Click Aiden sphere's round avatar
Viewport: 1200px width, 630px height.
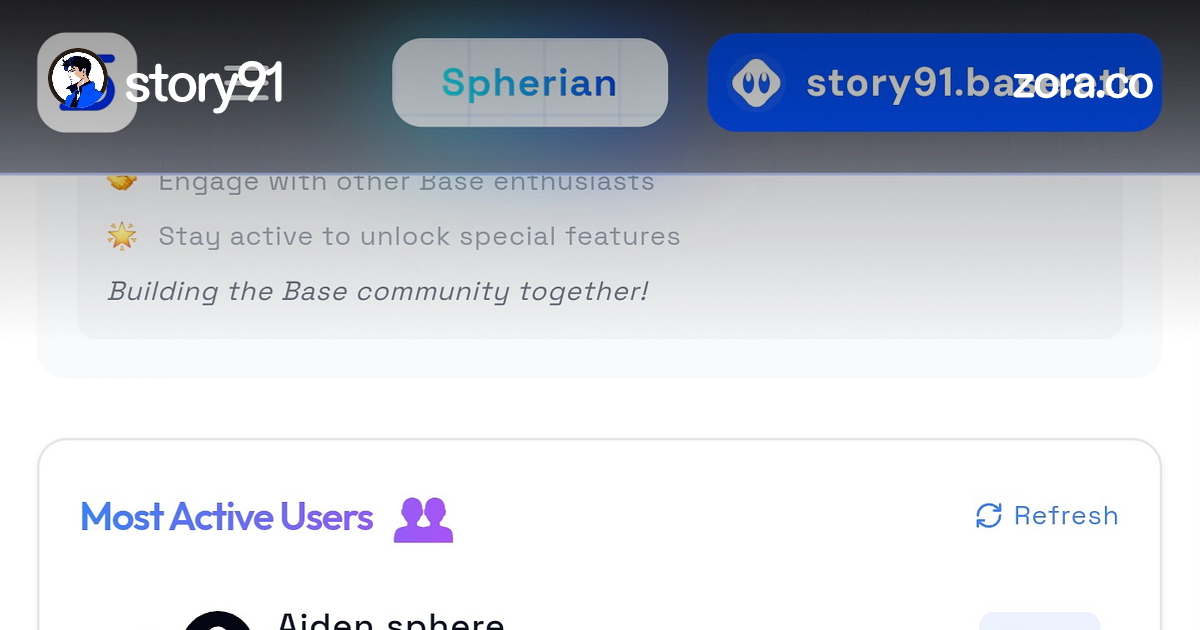pos(217,621)
